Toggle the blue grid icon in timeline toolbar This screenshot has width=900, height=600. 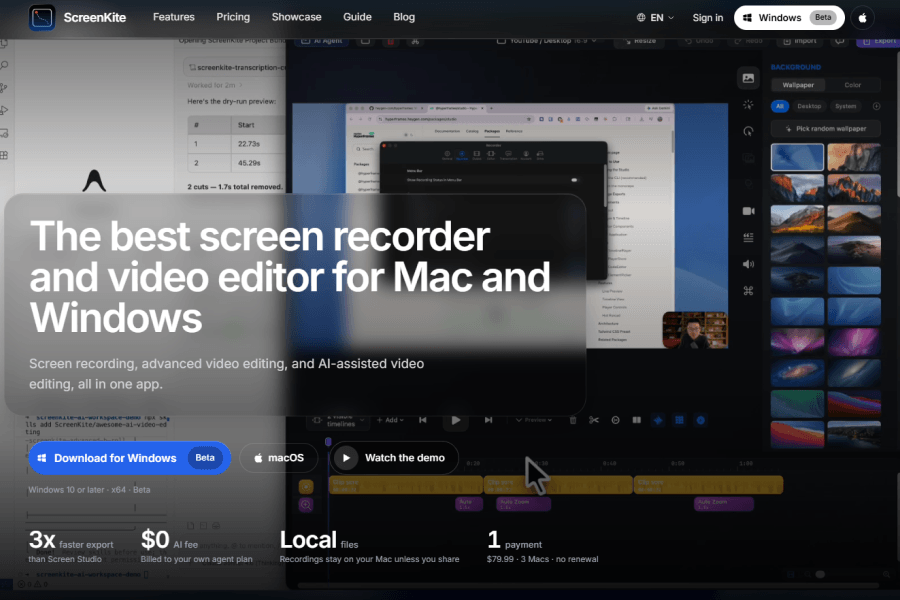[679, 420]
